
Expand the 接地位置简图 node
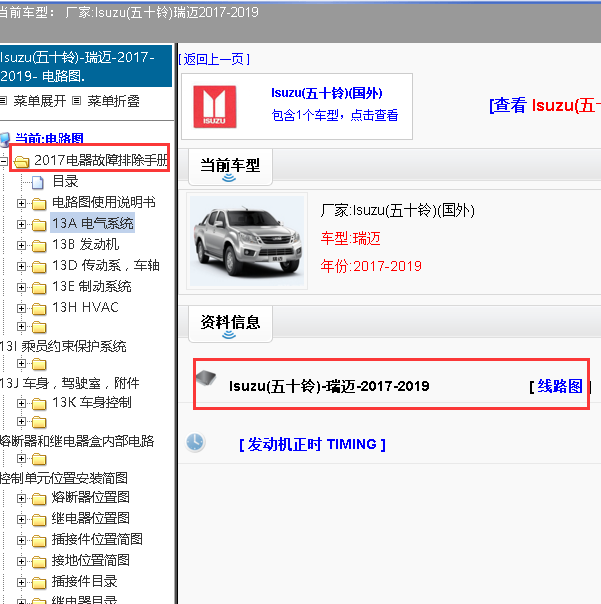click(x=21, y=562)
